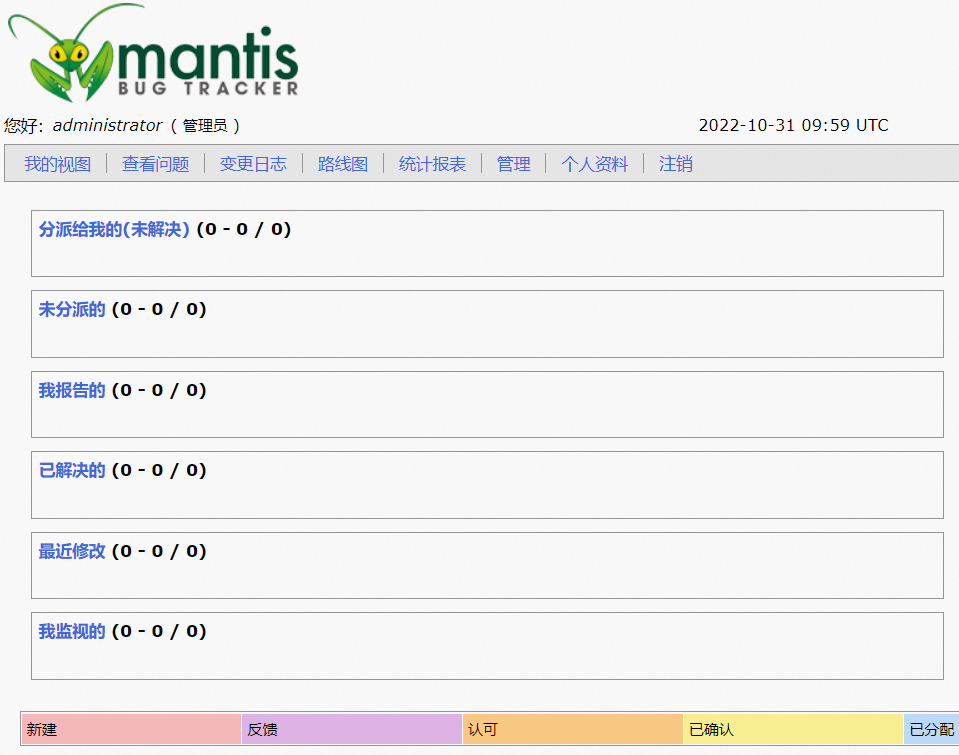Open 路线图 page
The width and height of the screenshot is (959, 755).
pos(341,164)
